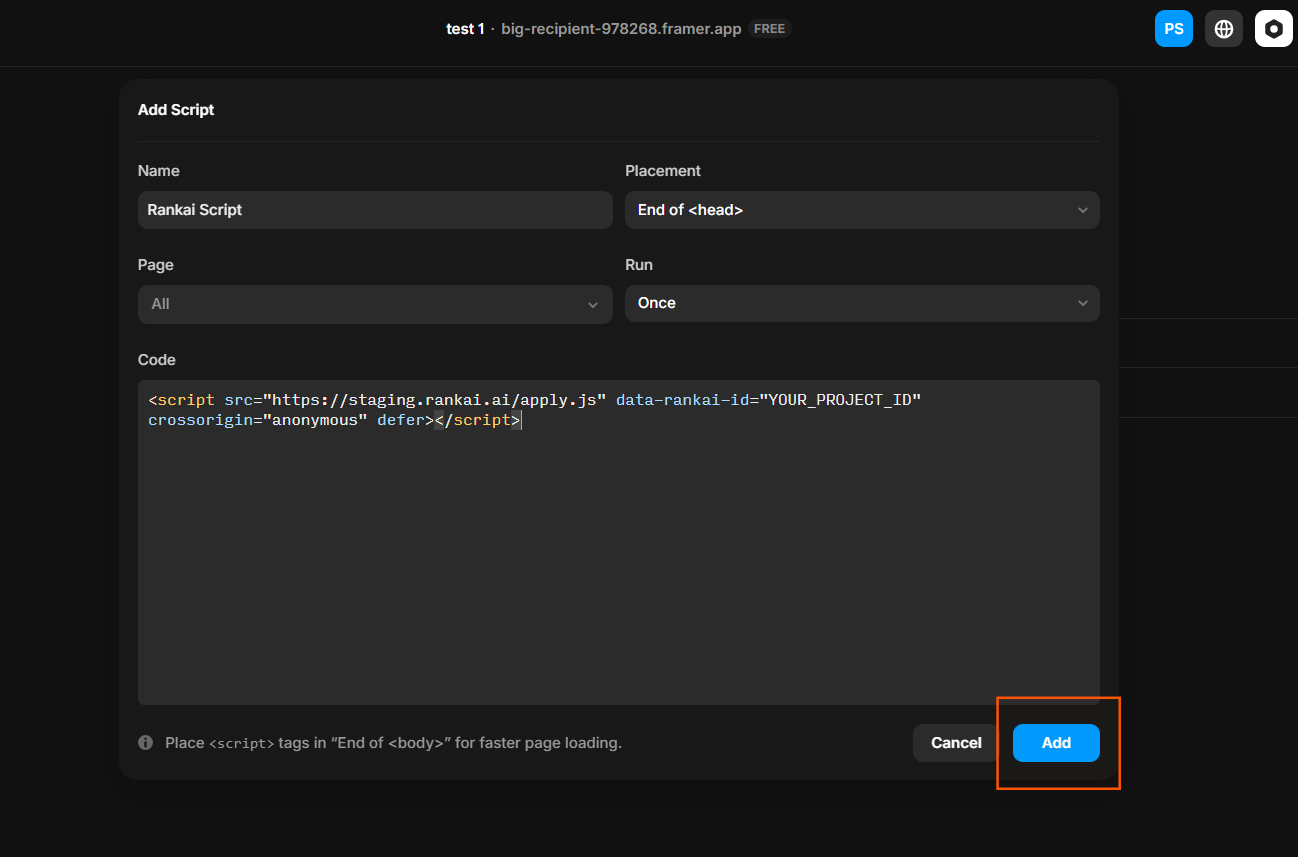Click the chevron on the Run selector
Image resolution: width=1298 pixels, height=857 pixels.
pos(1083,303)
